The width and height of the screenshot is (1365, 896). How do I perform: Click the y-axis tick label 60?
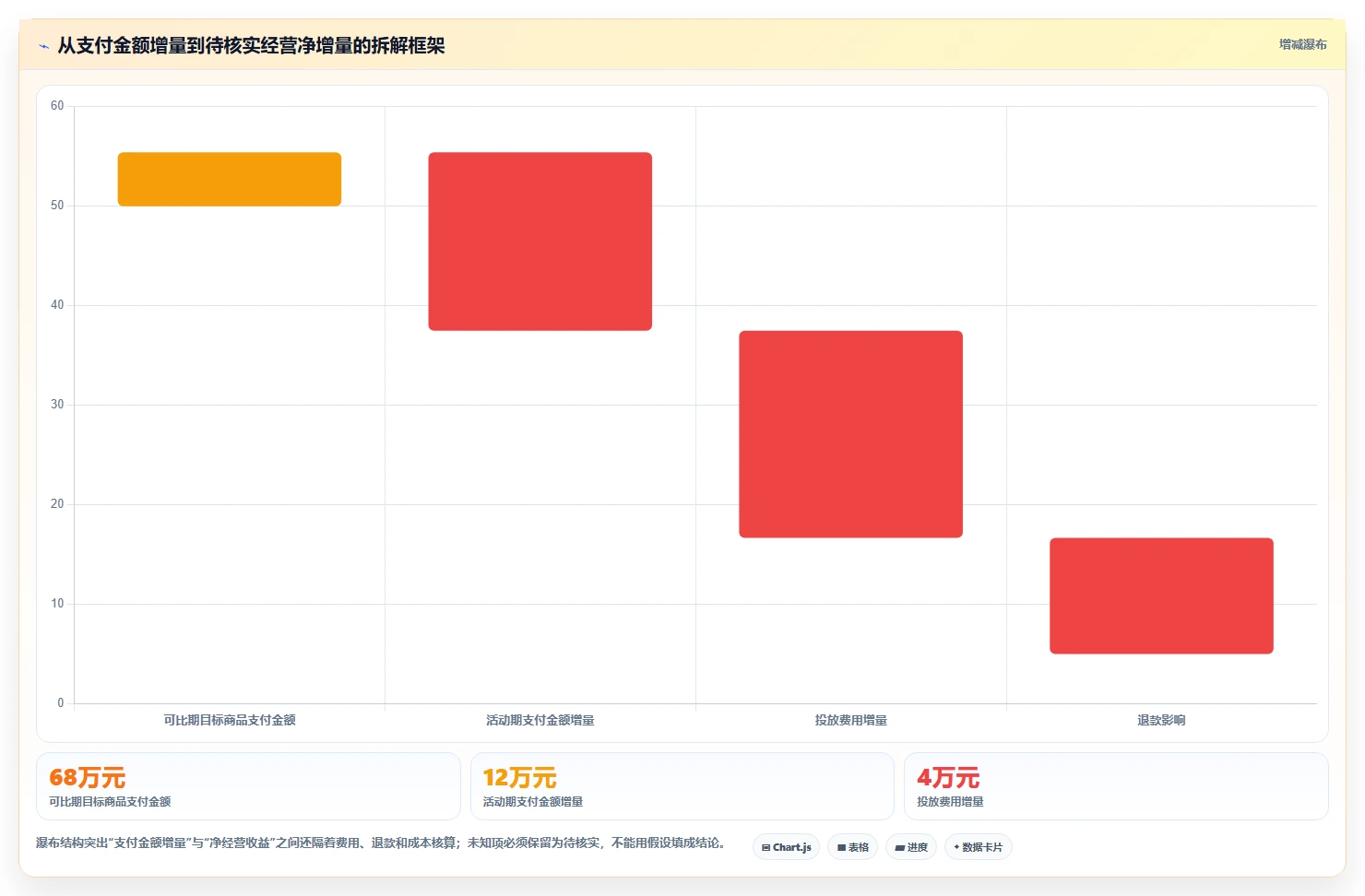(x=57, y=106)
